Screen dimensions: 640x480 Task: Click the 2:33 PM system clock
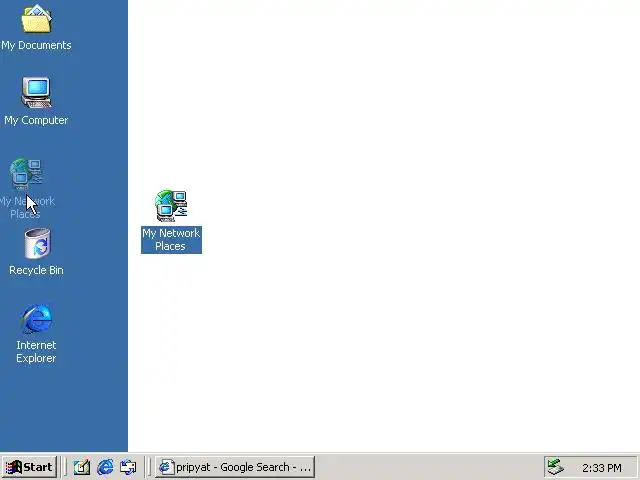pos(602,468)
